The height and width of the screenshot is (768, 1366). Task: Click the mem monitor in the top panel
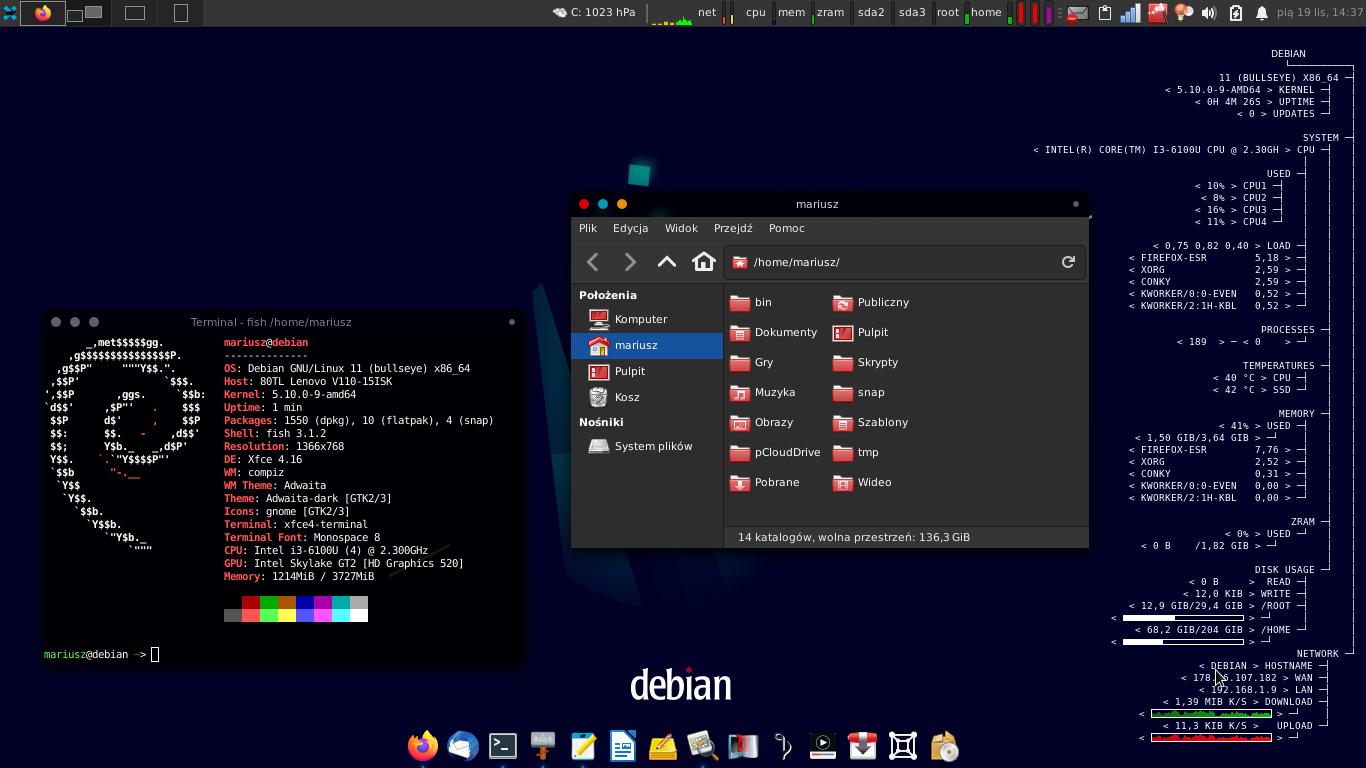point(791,13)
